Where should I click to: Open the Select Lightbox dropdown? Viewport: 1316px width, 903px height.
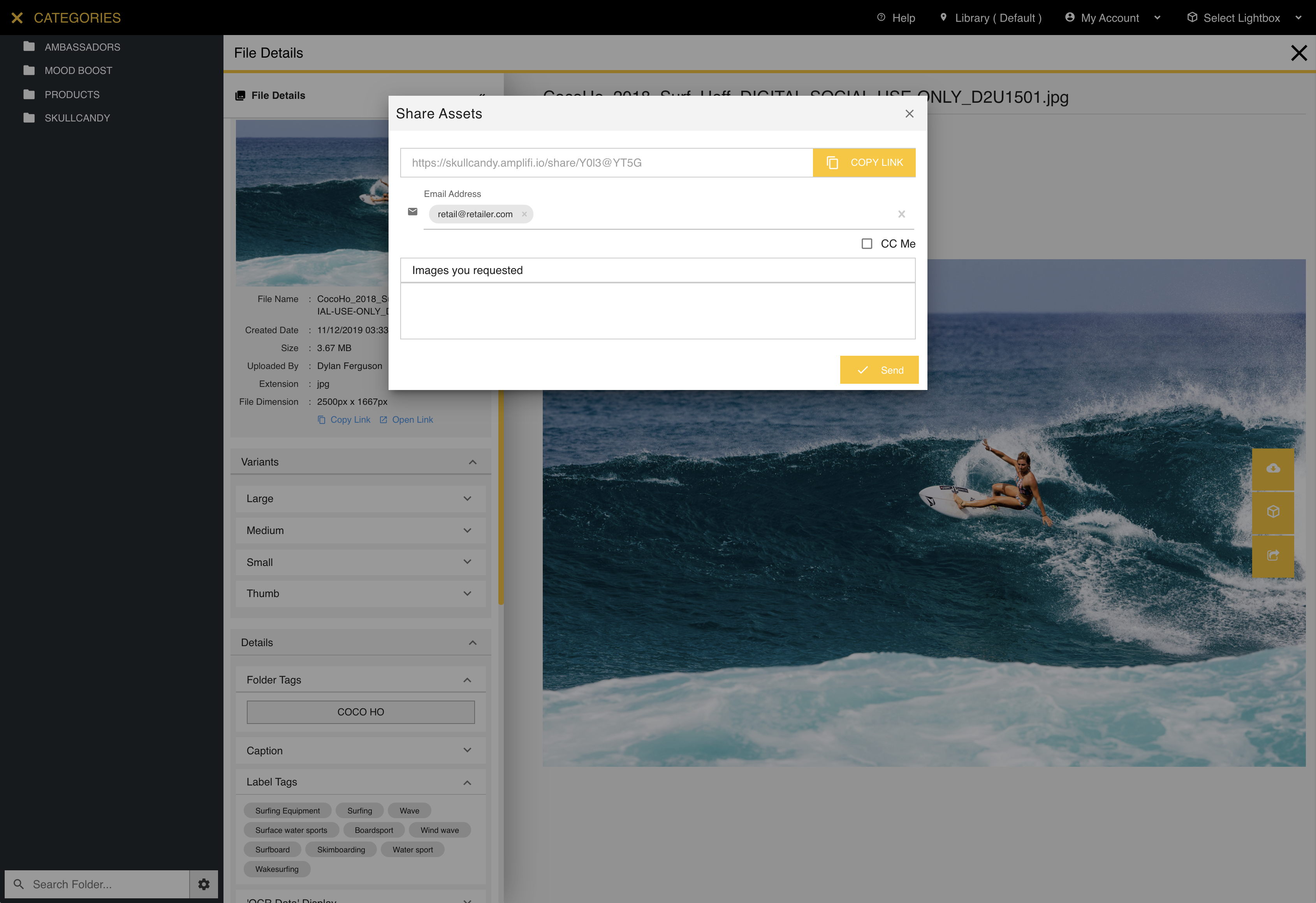click(x=1244, y=18)
